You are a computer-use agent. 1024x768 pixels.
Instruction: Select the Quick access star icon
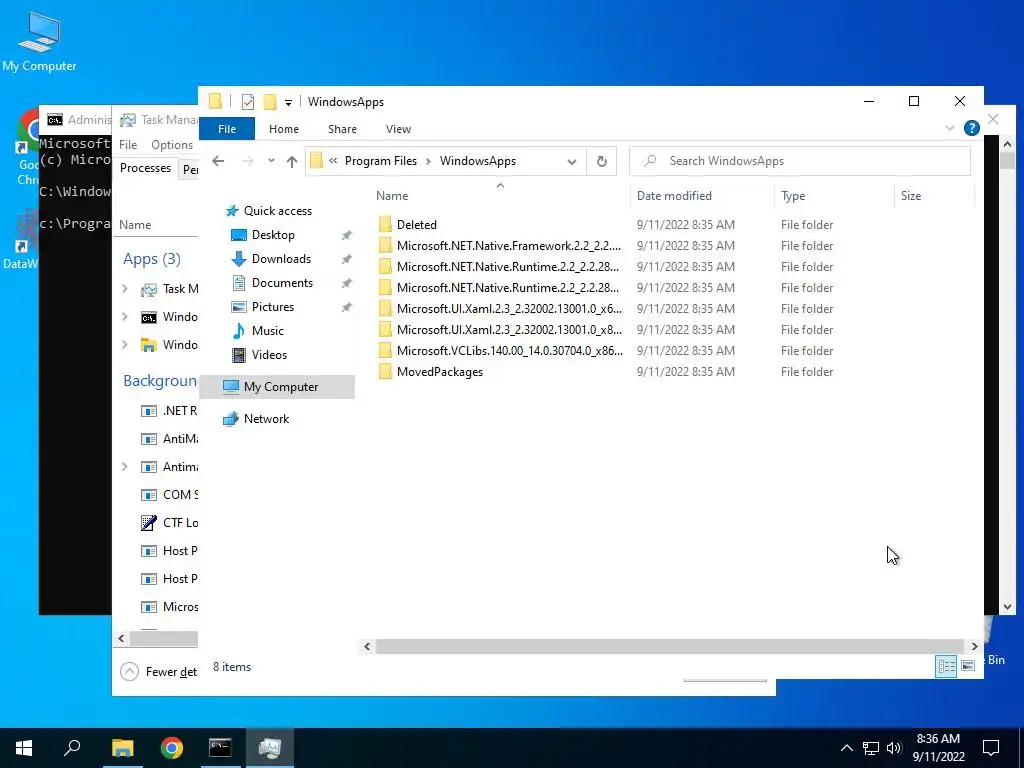pos(232,211)
